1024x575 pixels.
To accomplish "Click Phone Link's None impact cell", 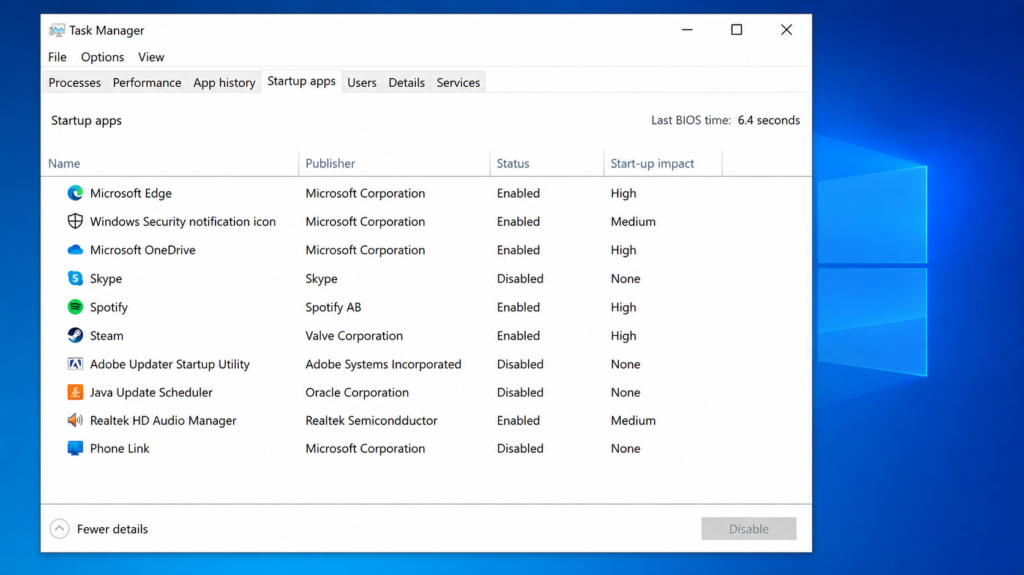I will click(x=625, y=448).
